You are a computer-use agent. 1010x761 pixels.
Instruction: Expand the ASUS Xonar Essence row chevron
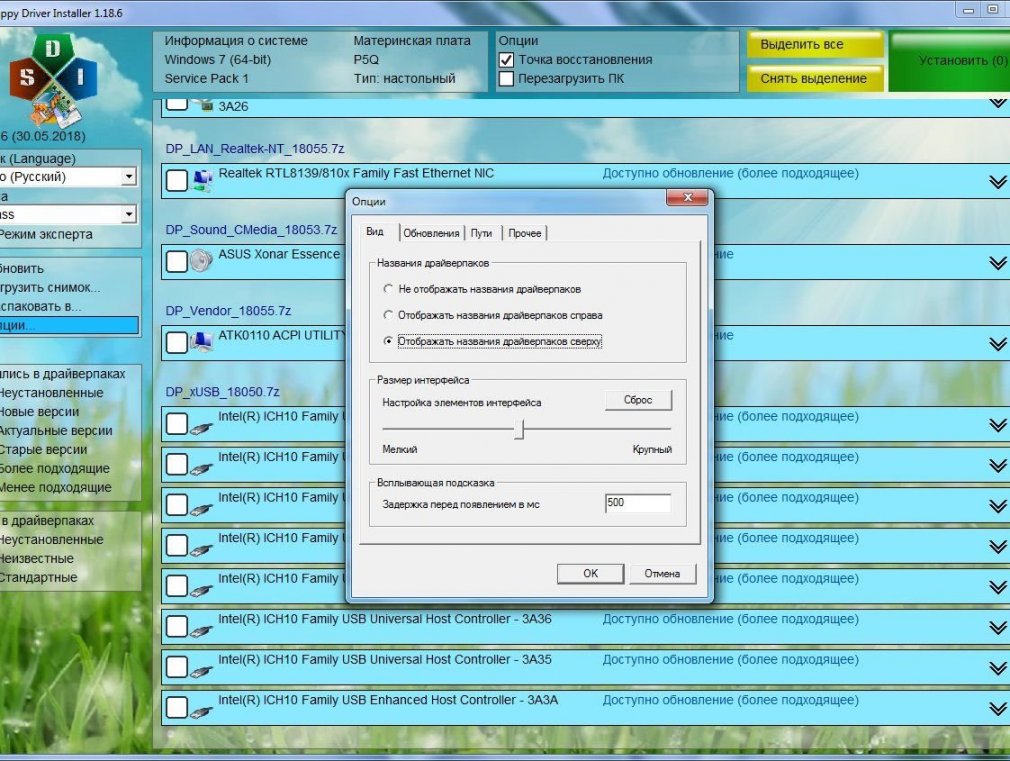[x=997, y=263]
